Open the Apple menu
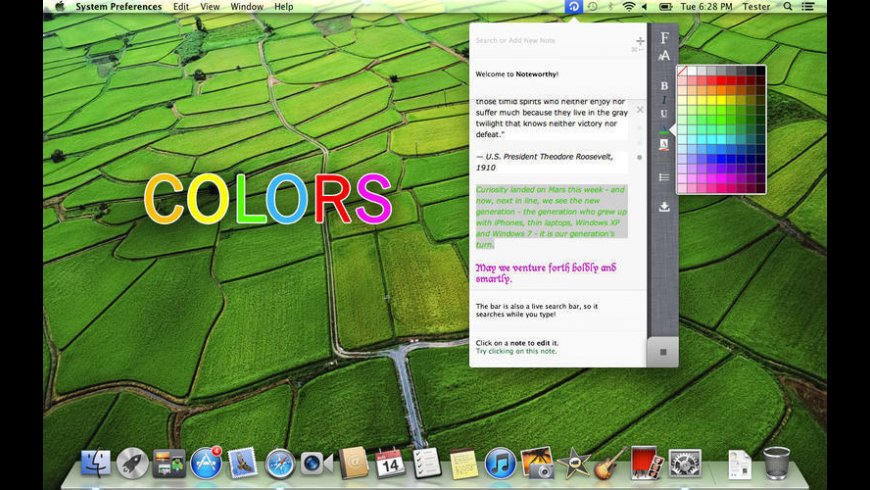 (59, 7)
